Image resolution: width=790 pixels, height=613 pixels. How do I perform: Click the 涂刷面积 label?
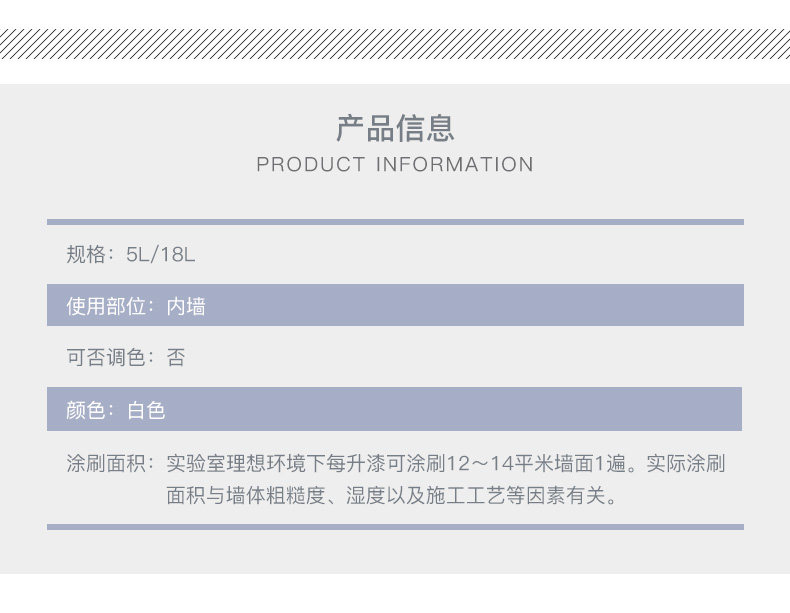tap(106, 464)
